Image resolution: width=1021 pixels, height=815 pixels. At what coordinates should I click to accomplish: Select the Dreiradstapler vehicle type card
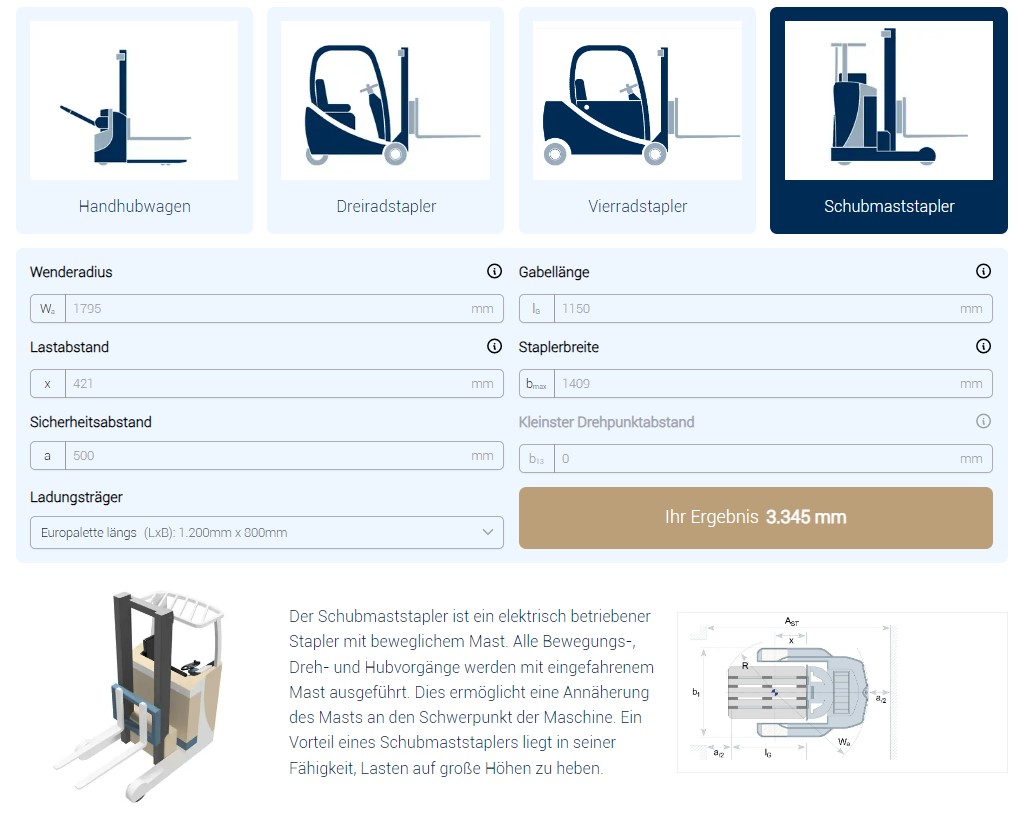click(385, 120)
